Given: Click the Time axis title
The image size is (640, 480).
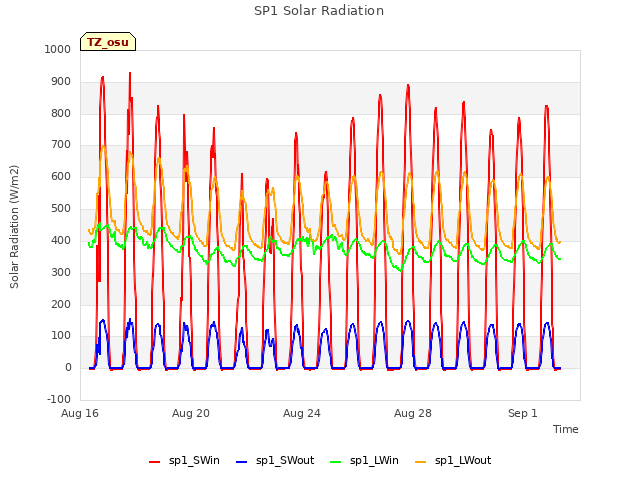Looking at the screenshot, I should (565, 429).
